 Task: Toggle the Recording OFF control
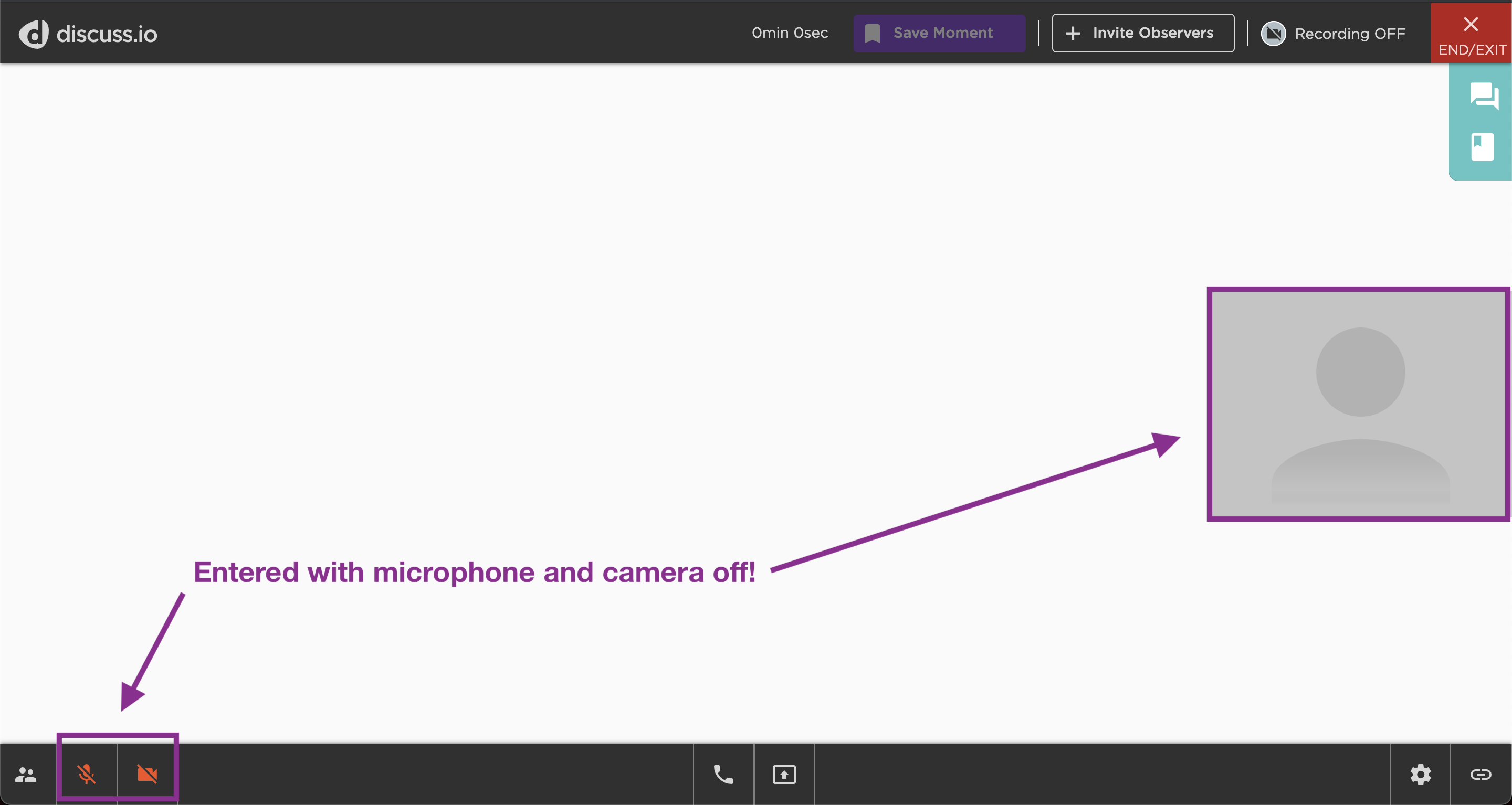[x=1333, y=34]
